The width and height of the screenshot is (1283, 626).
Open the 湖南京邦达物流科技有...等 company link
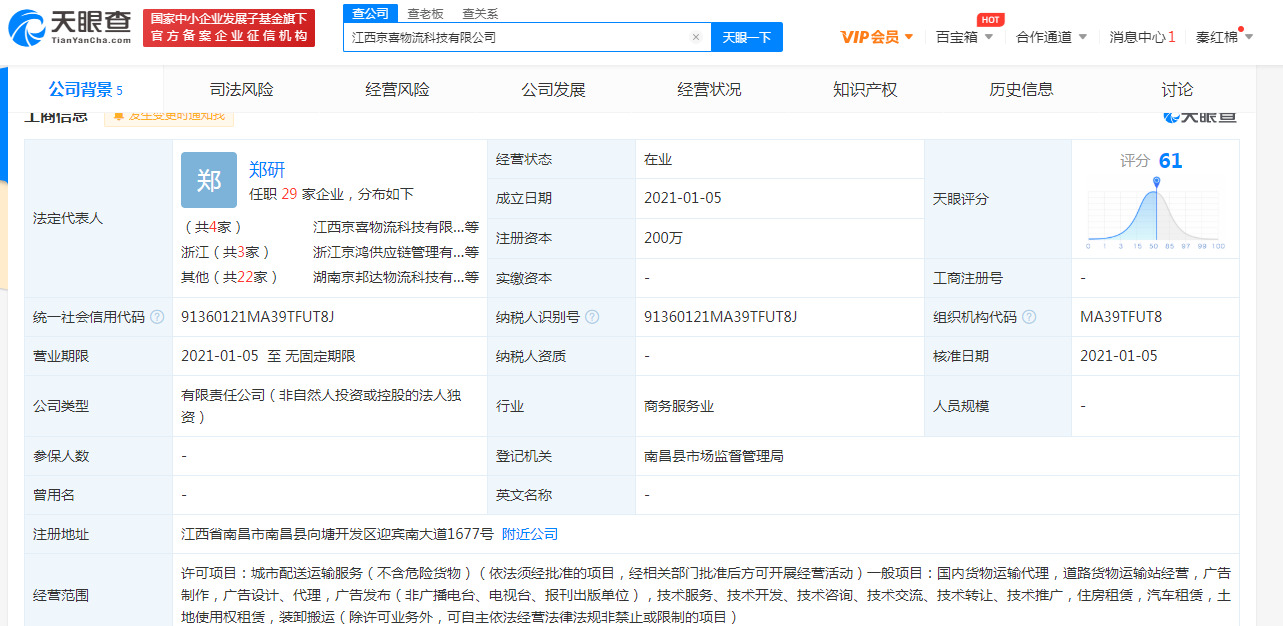[396, 277]
